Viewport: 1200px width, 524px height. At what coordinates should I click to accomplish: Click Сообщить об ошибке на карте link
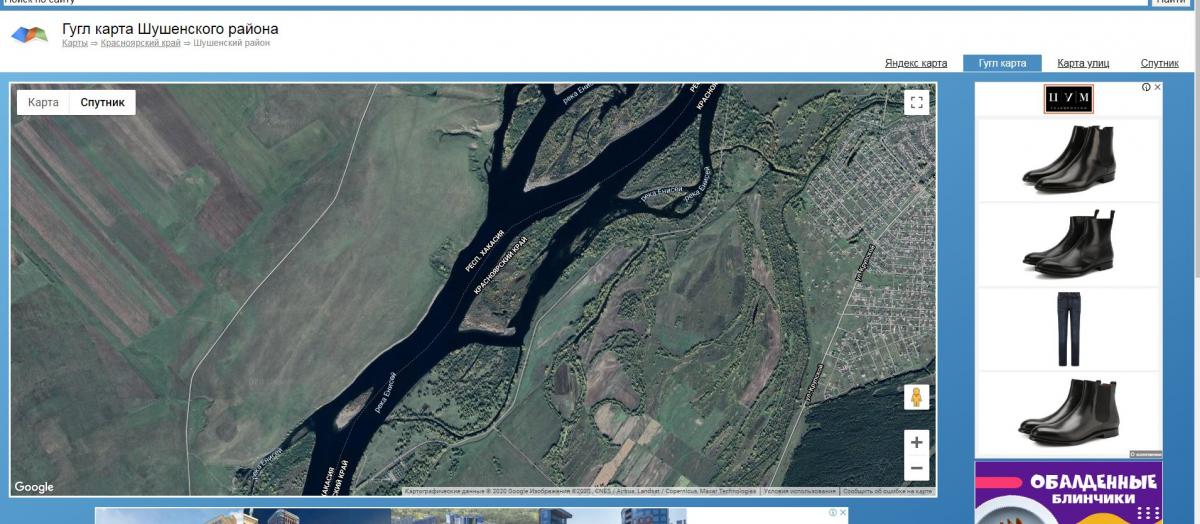tap(887, 491)
